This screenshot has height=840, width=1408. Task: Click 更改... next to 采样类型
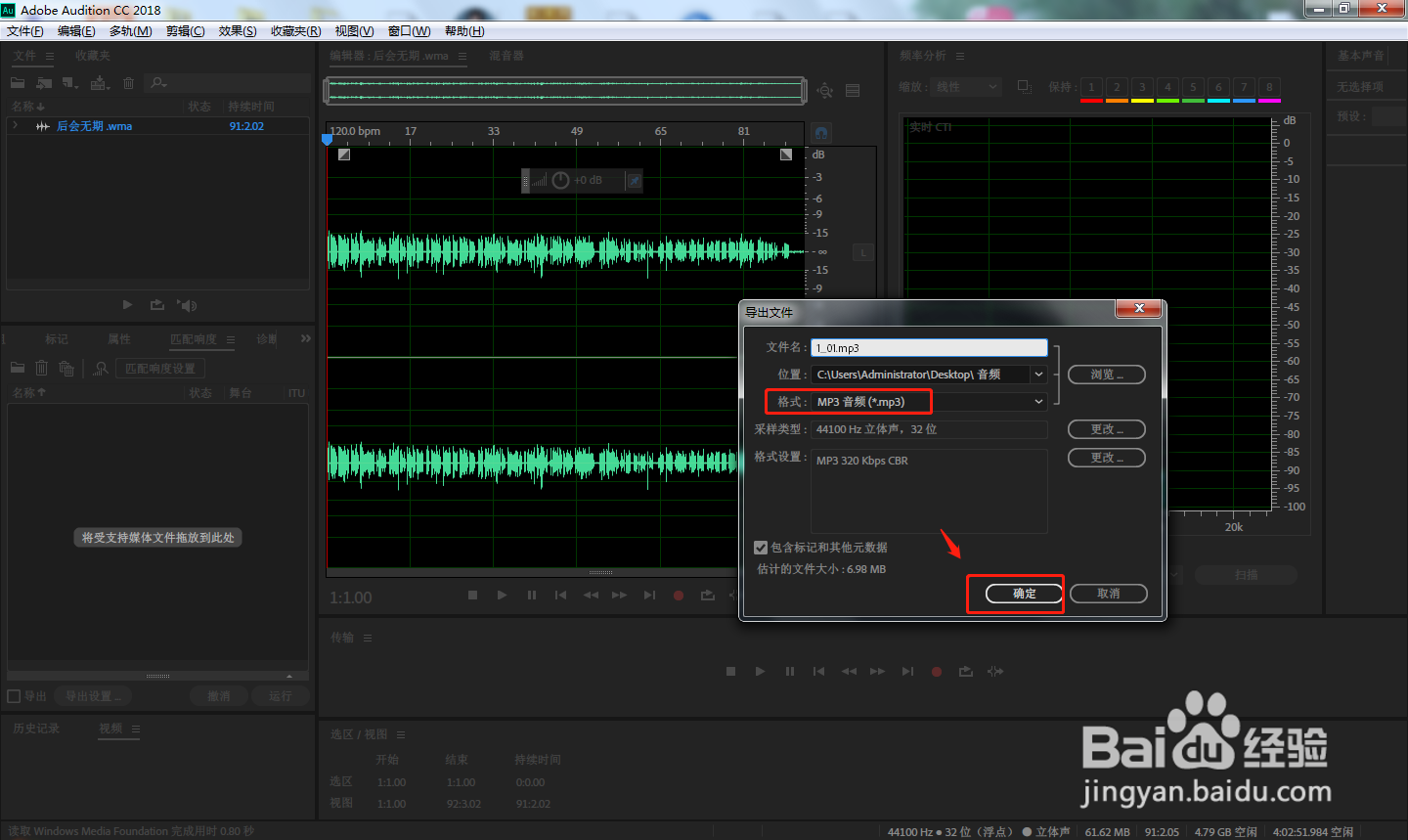click(1106, 429)
